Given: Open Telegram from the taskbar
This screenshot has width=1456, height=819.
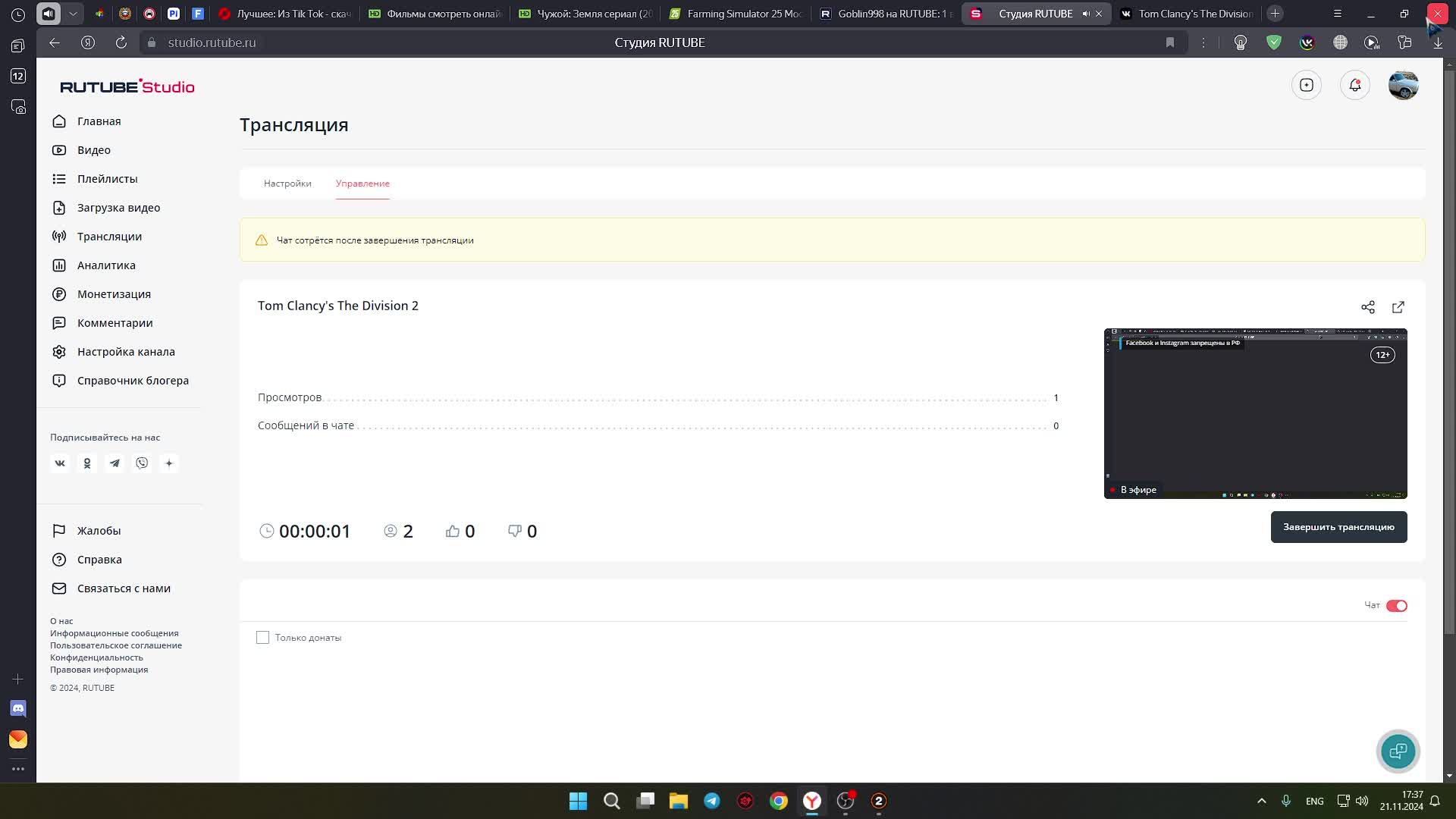Looking at the screenshot, I should [x=712, y=801].
